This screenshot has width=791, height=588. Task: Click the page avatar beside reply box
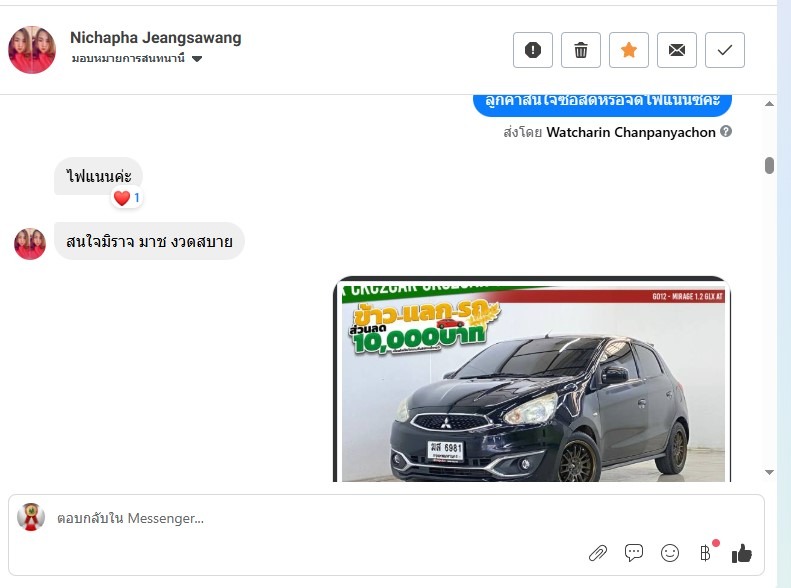coord(31,517)
